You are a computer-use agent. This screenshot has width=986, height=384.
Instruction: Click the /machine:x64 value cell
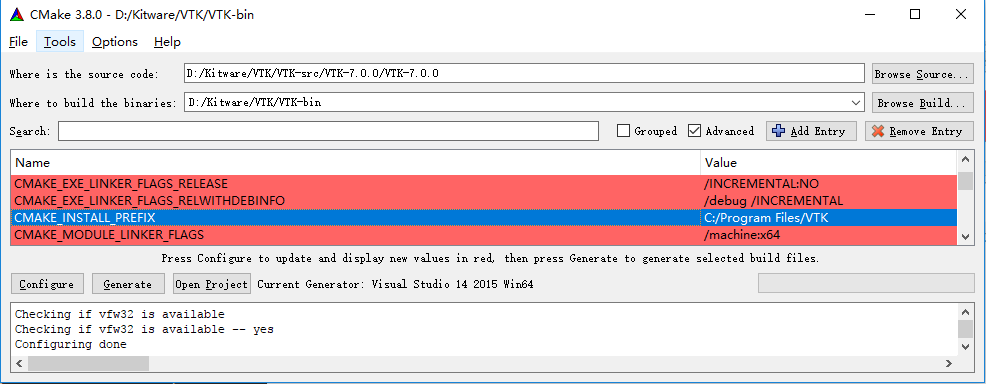(828, 235)
